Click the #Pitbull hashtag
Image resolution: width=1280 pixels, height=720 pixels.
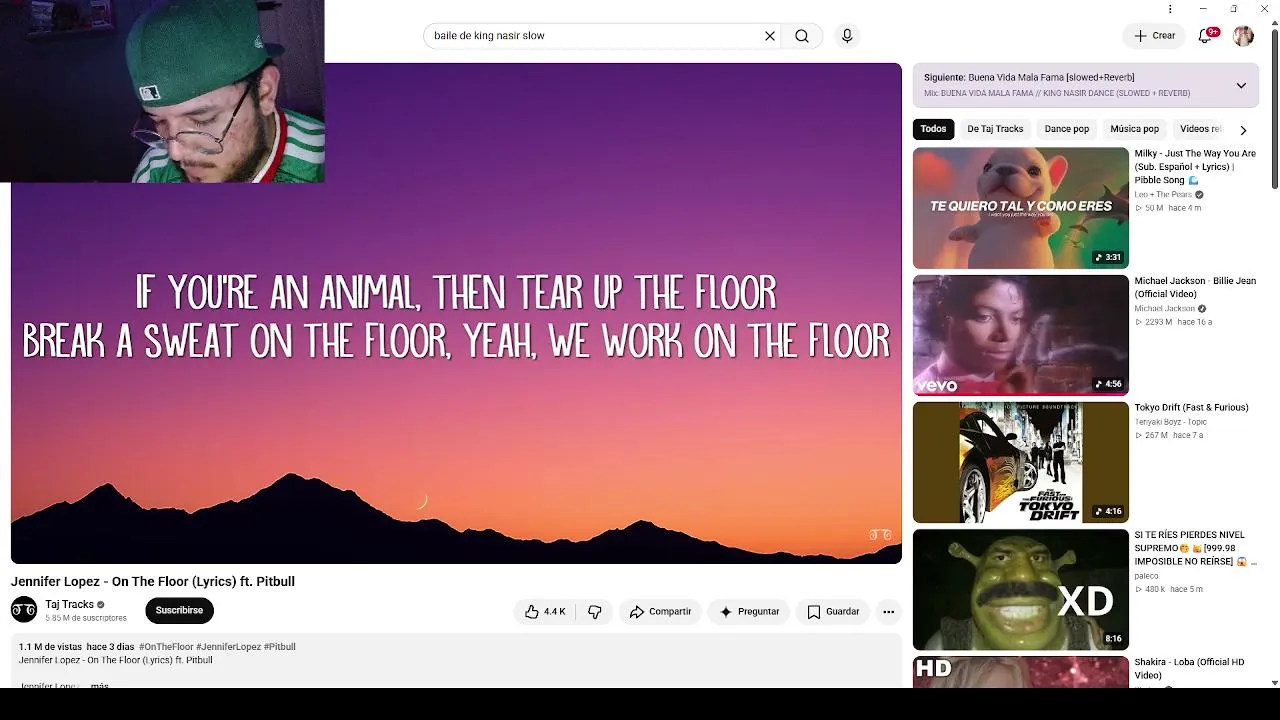(280, 647)
